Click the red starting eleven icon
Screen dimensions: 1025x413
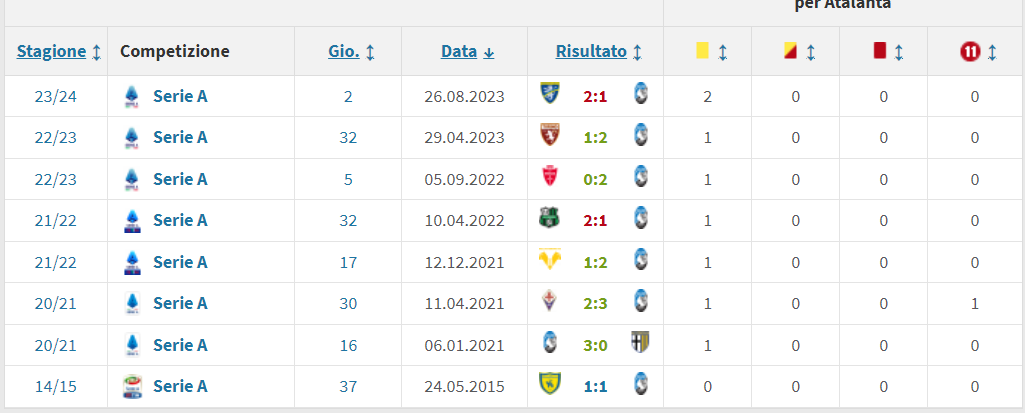point(968,51)
